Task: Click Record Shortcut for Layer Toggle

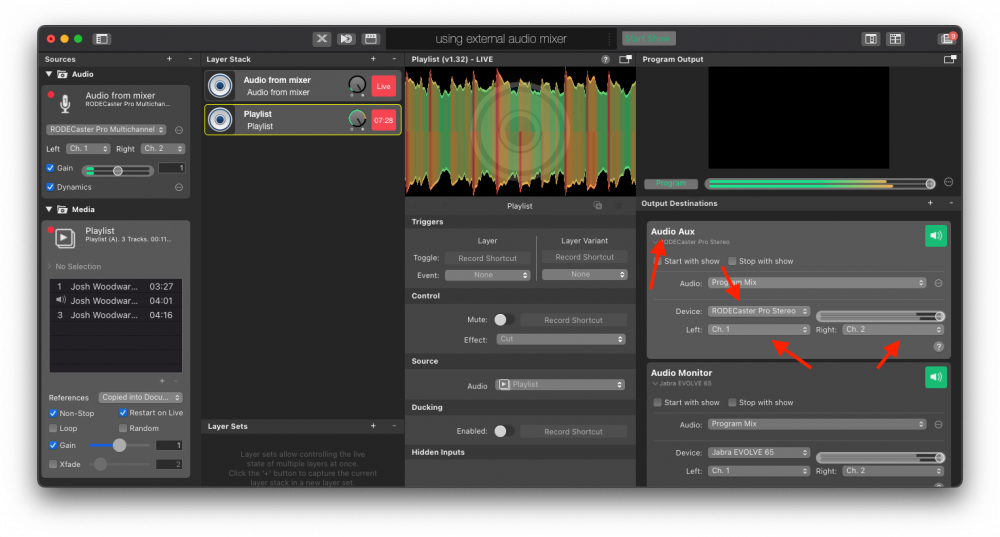Action: coord(487,258)
